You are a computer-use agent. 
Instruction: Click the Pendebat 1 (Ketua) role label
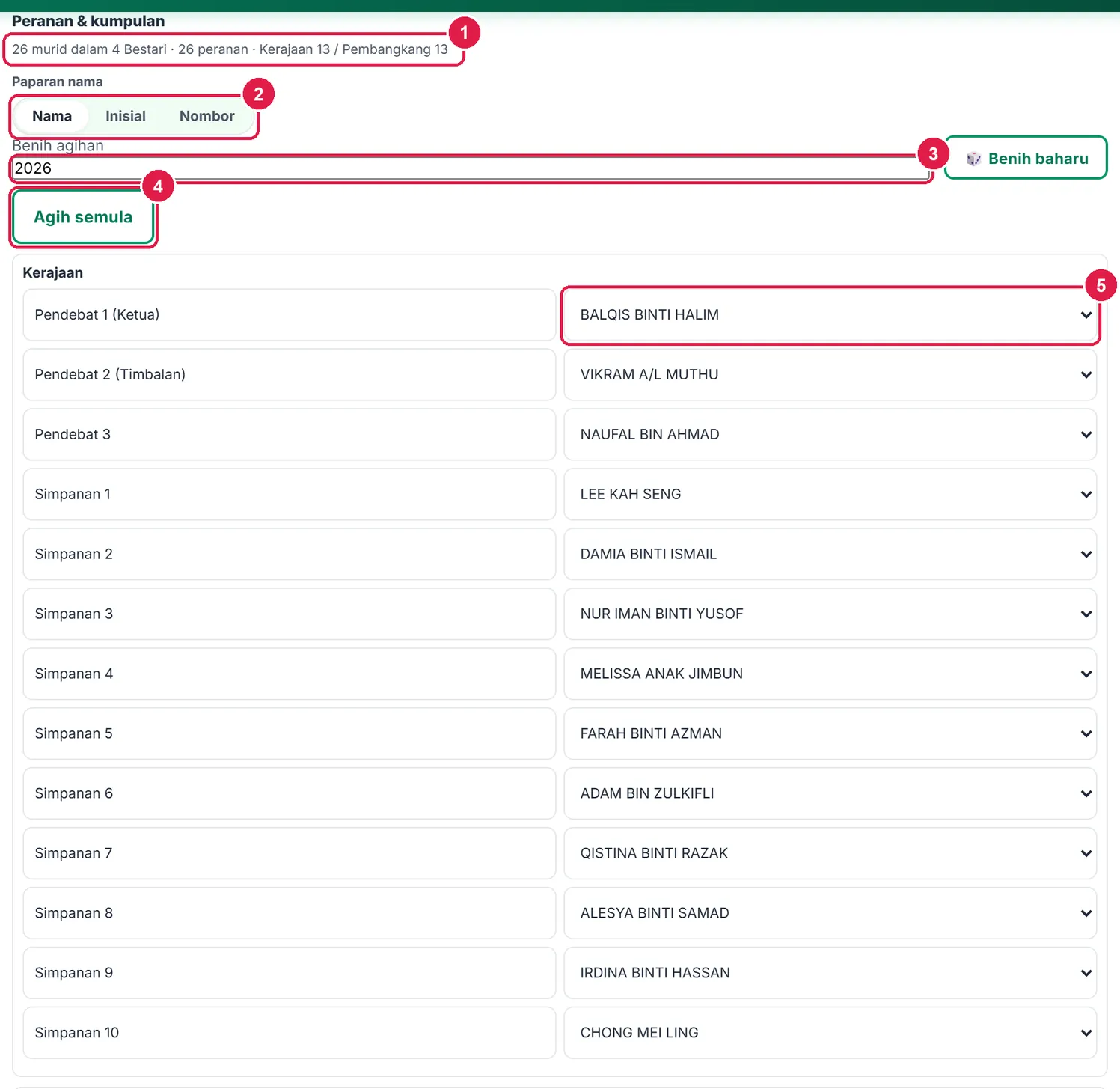[289, 315]
